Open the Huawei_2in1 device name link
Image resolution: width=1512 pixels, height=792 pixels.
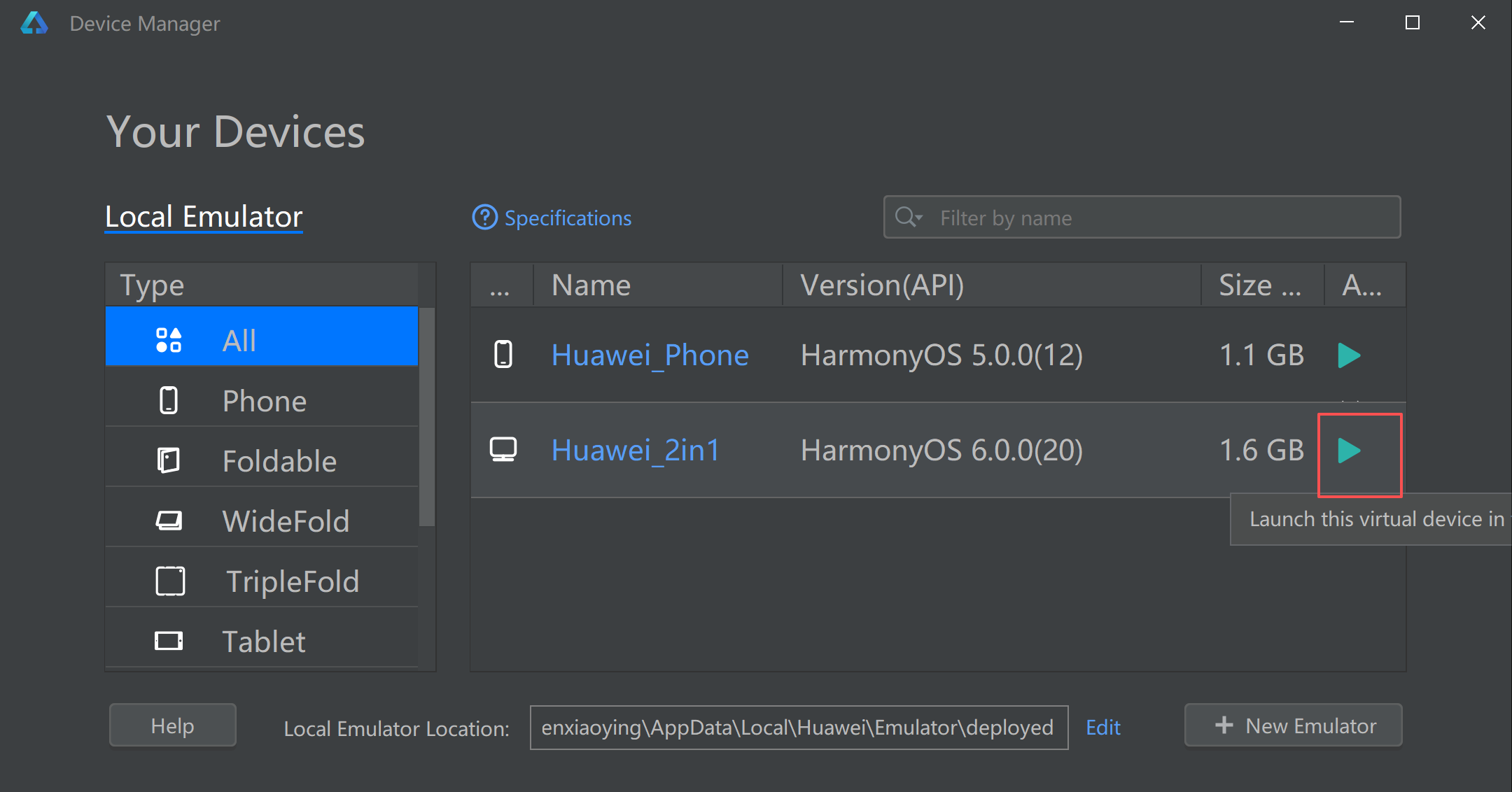[x=635, y=451]
